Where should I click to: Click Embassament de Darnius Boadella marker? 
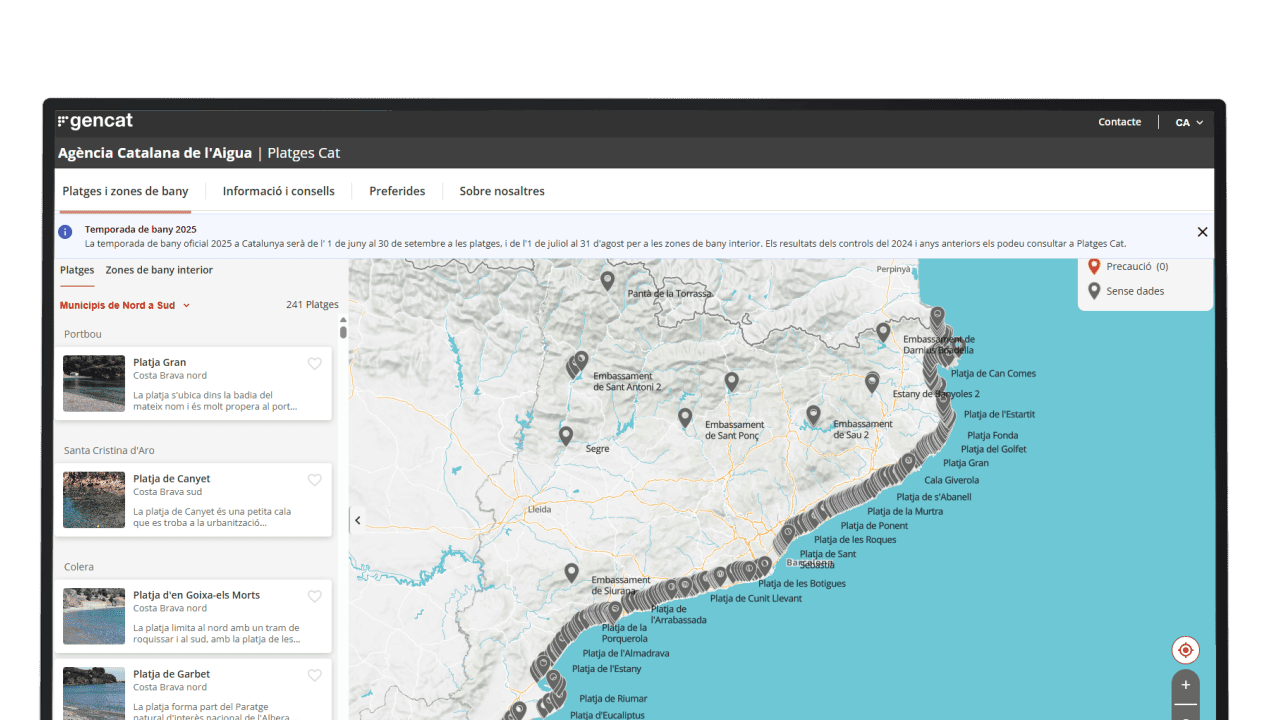[x=883, y=332]
